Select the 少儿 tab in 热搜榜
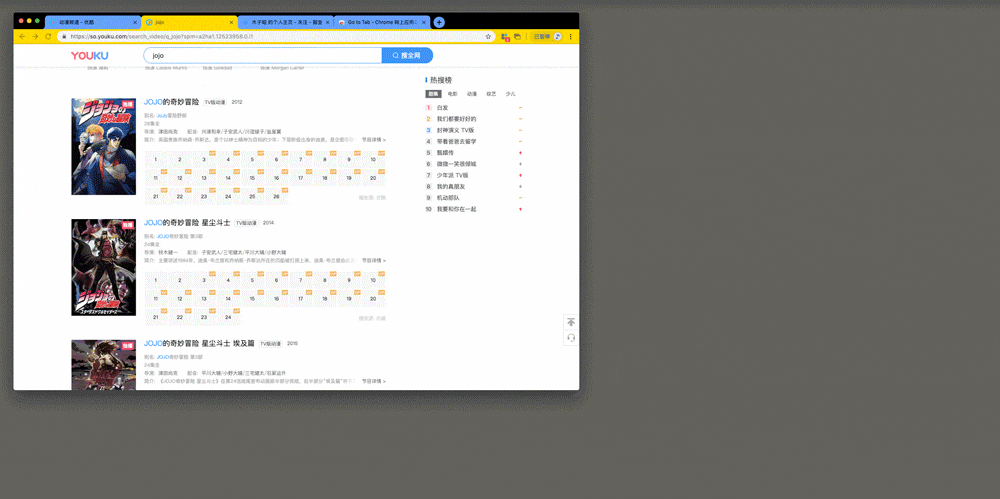 coord(510,94)
